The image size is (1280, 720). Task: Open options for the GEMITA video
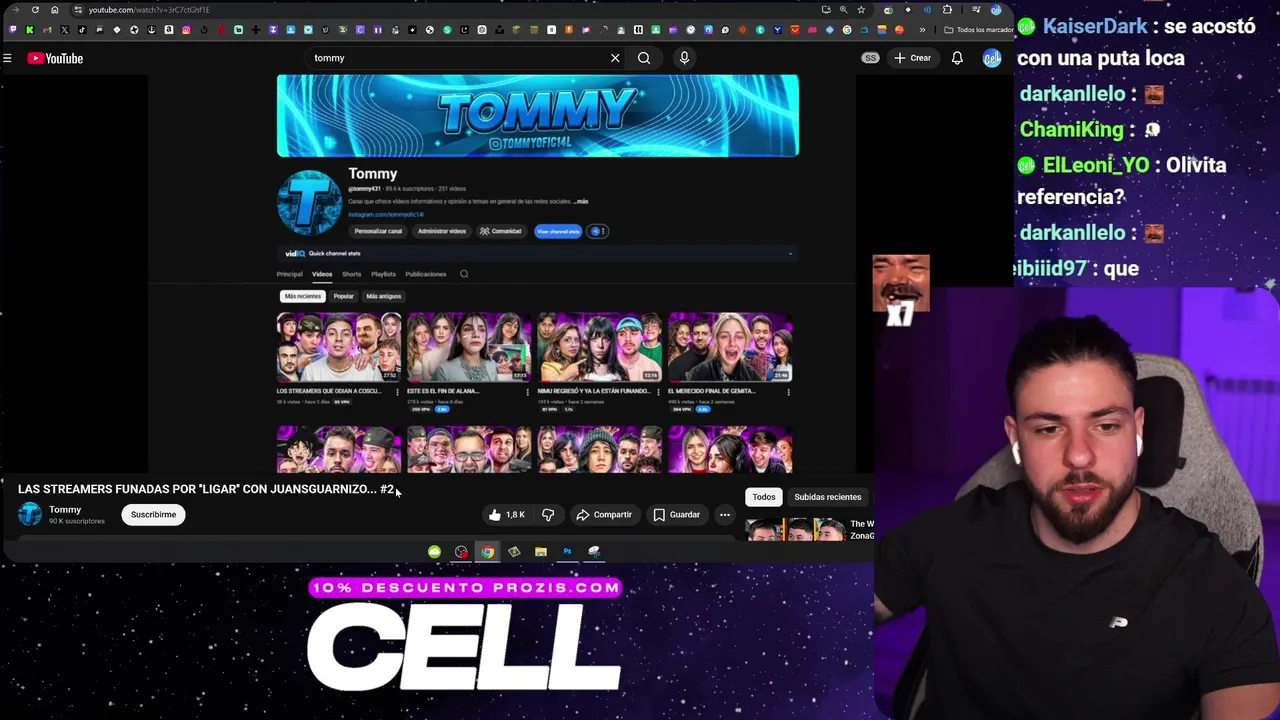(x=788, y=392)
